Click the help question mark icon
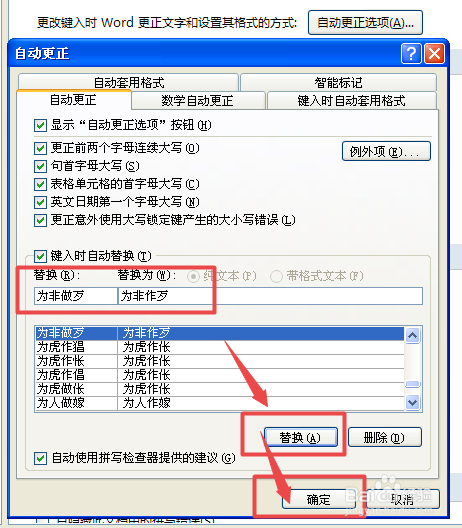The image size is (462, 528). 411,53
